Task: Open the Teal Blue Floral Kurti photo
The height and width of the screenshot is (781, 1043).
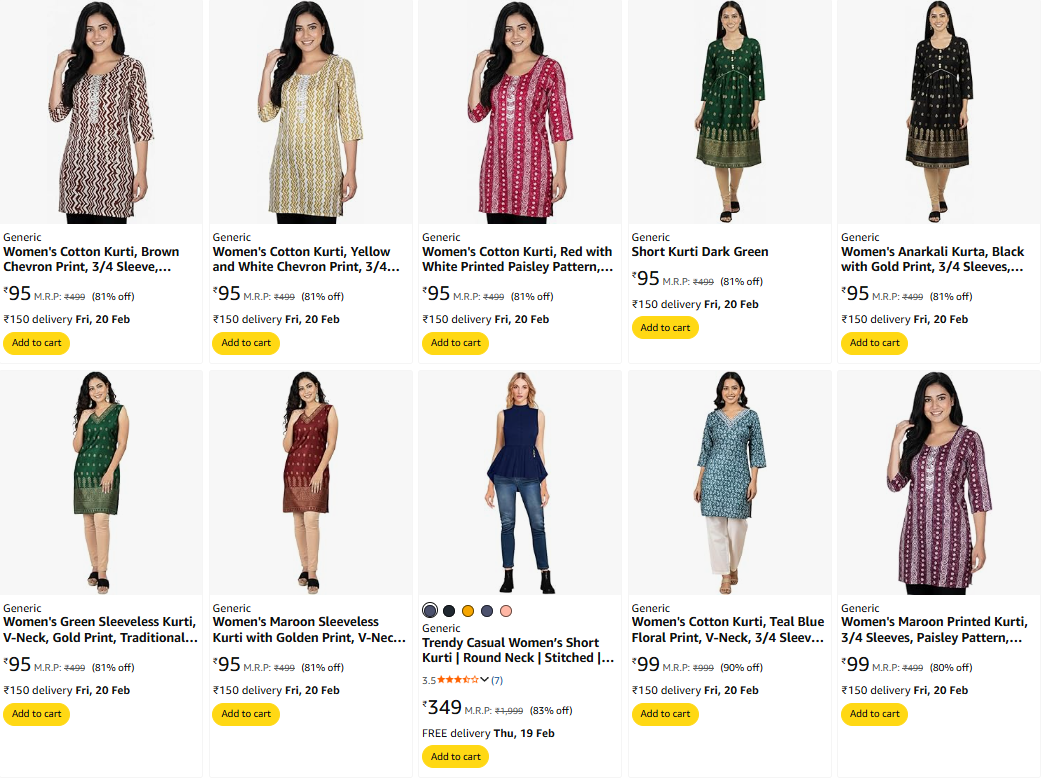Action: [x=729, y=483]
